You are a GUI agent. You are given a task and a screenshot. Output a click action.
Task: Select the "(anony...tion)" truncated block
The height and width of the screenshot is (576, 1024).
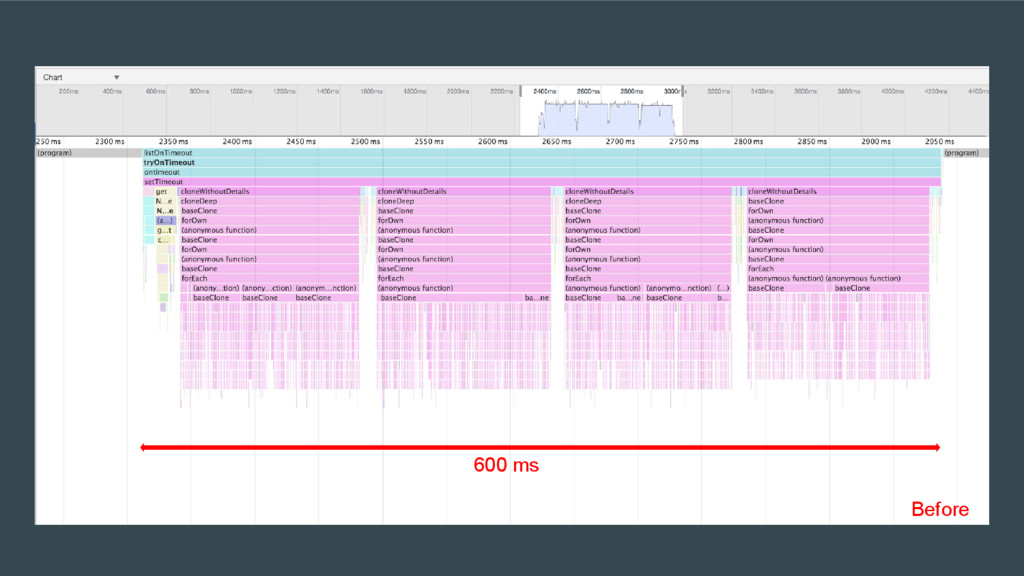pyautogui.click(x=215, y=288)
